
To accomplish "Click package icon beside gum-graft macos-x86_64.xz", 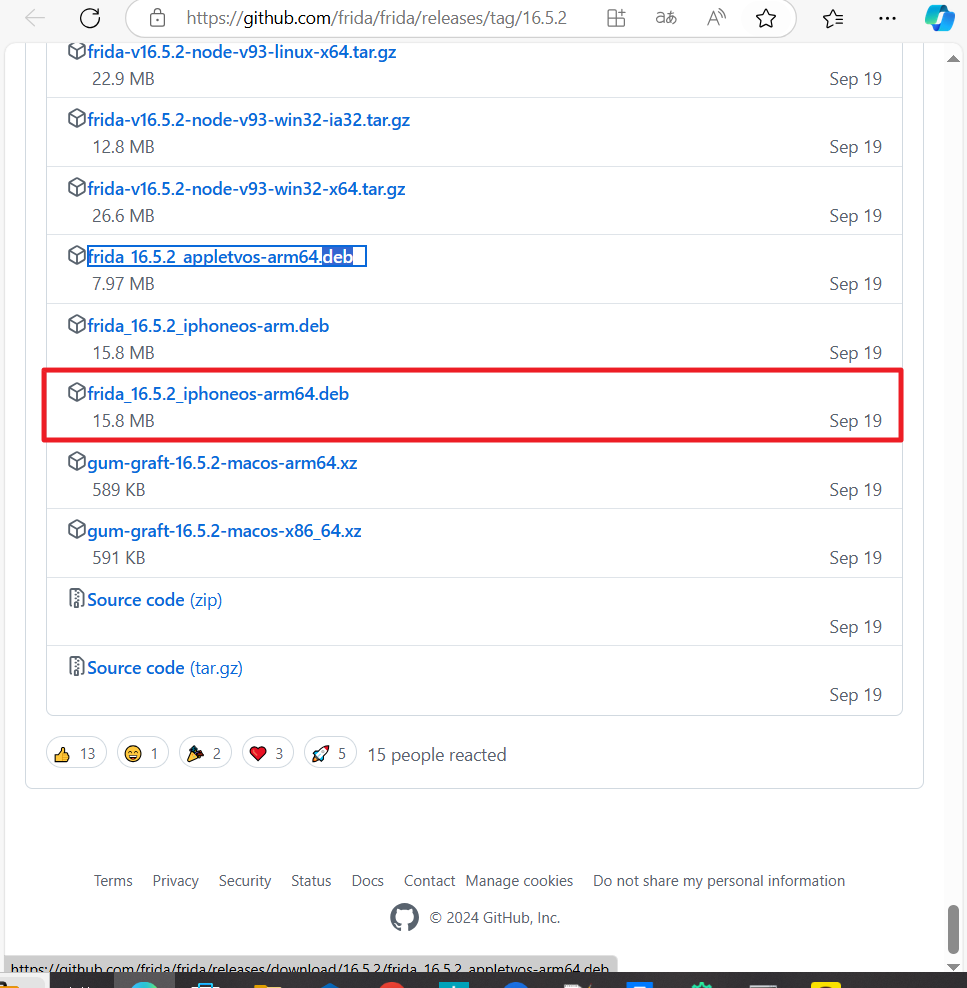I will click(76, 529).
